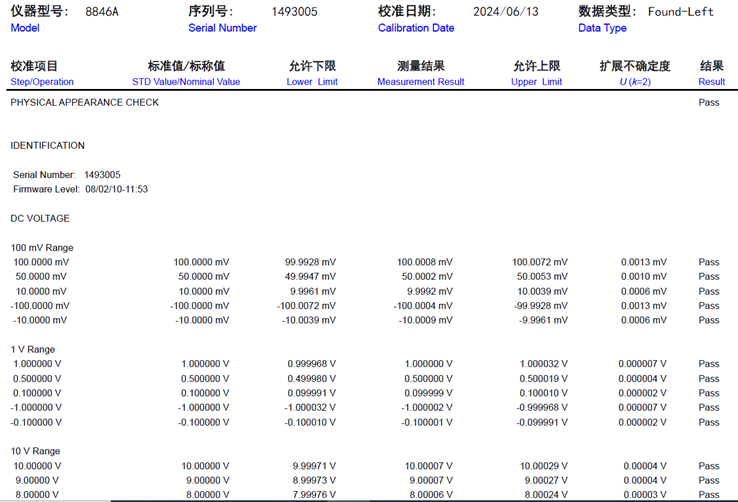Click measurement result -100.0004 mV
Viewport: 738px width, 502px height.
pos(423,306)
